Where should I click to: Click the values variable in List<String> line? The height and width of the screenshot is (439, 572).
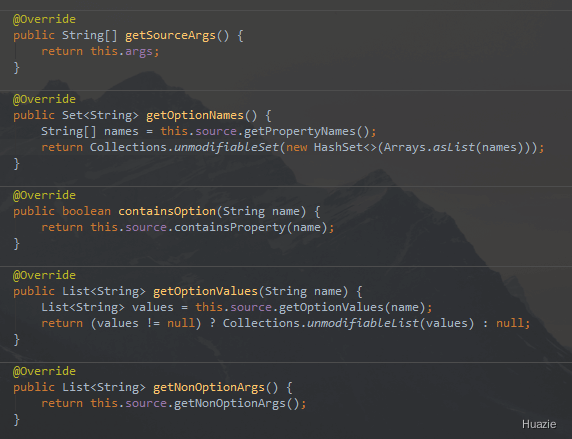(153, 307)
